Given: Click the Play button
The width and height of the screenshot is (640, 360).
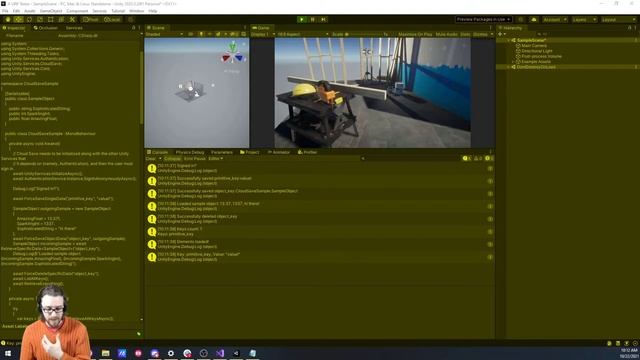Looking at the screenshot, I should pos(302,20).
